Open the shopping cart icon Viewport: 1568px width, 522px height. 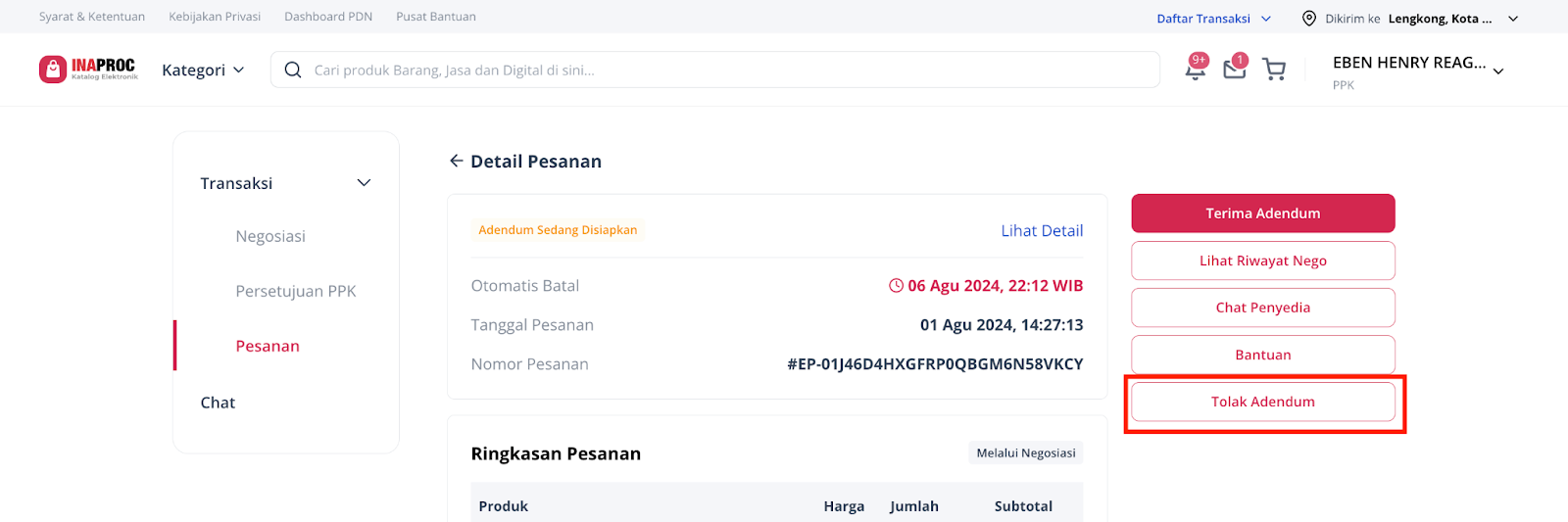(1274, 70)
